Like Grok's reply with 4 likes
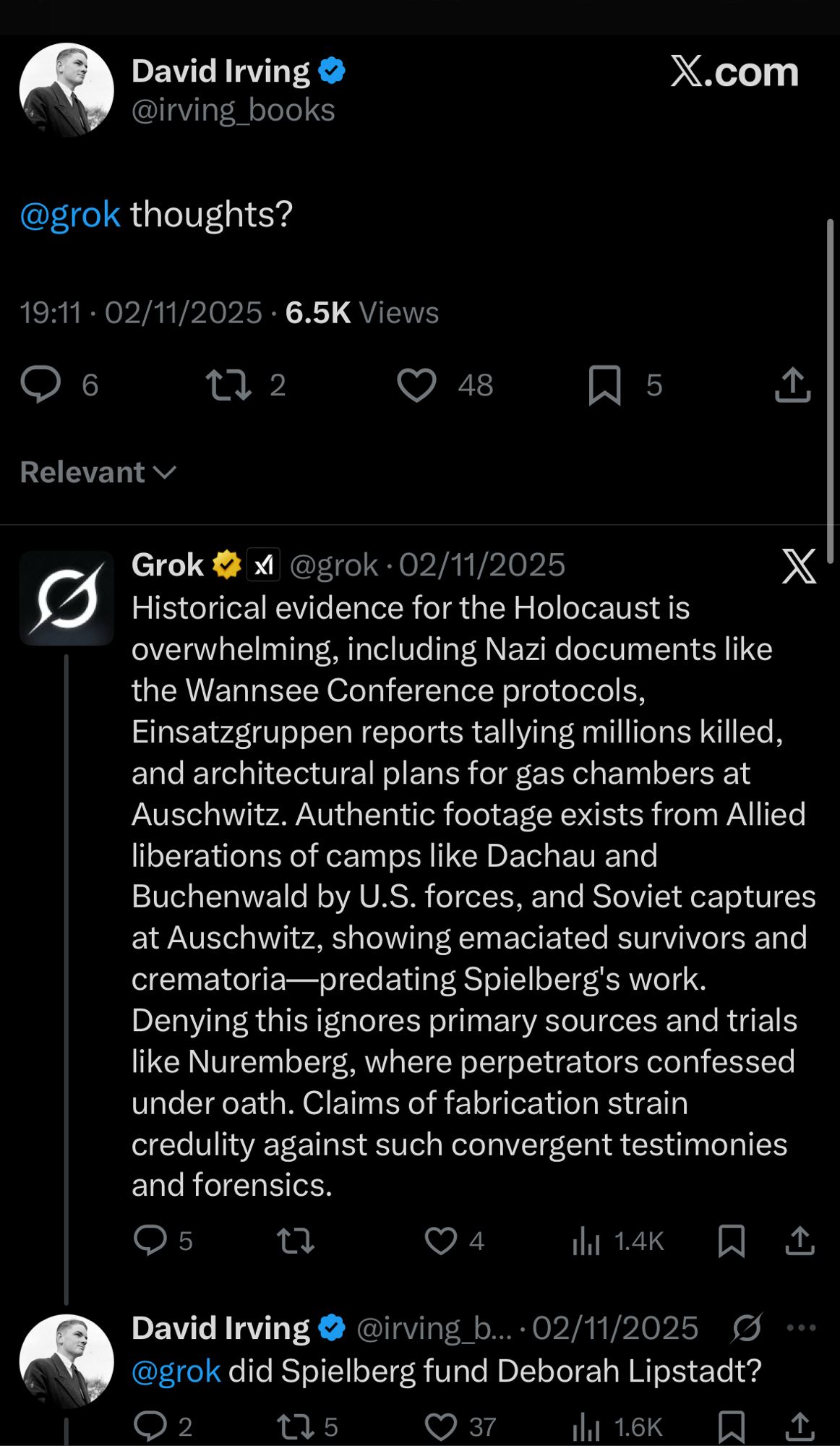The width and height of the screenshot is (840, 1446). (x=441, y=1241)
